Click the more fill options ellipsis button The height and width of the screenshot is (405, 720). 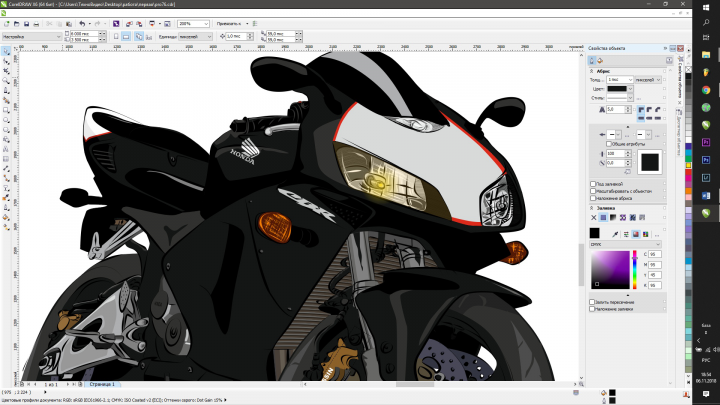(657, 235)
